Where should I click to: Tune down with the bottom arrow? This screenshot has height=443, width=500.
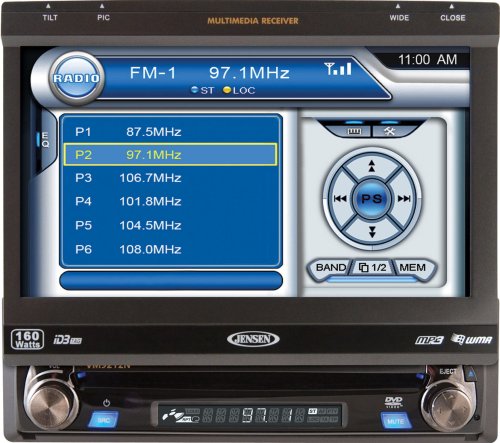pyautogui.click(x=372, y=232)
